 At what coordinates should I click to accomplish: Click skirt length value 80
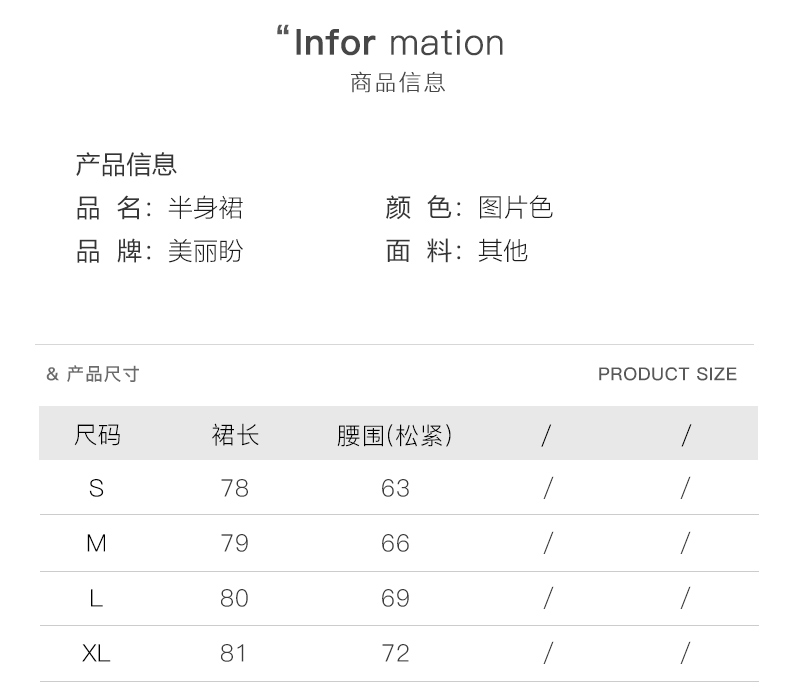(235, 598)
